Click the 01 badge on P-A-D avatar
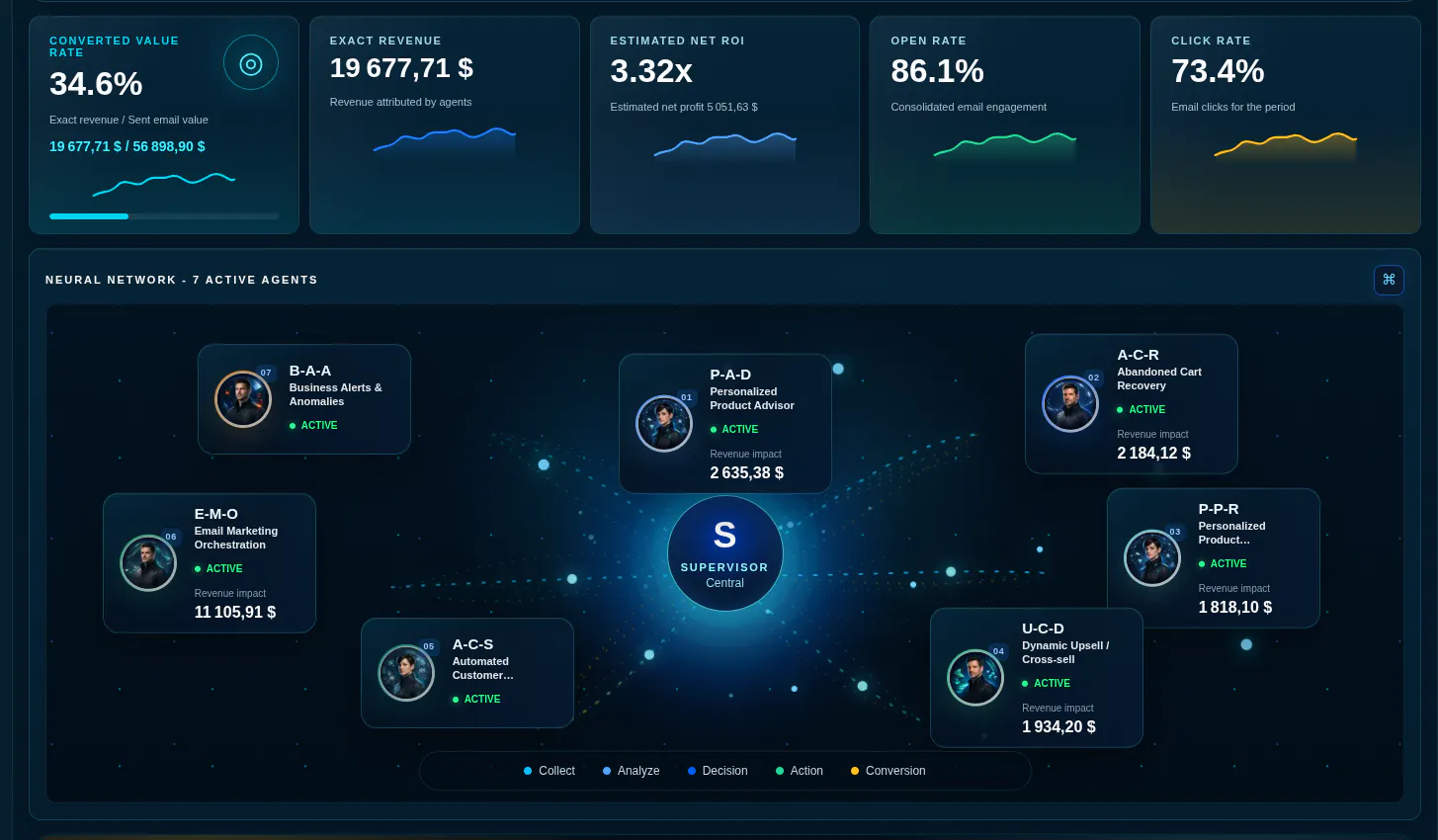Screen dimensions: 1438x840 pyautogui.click(x=687, y=397)
